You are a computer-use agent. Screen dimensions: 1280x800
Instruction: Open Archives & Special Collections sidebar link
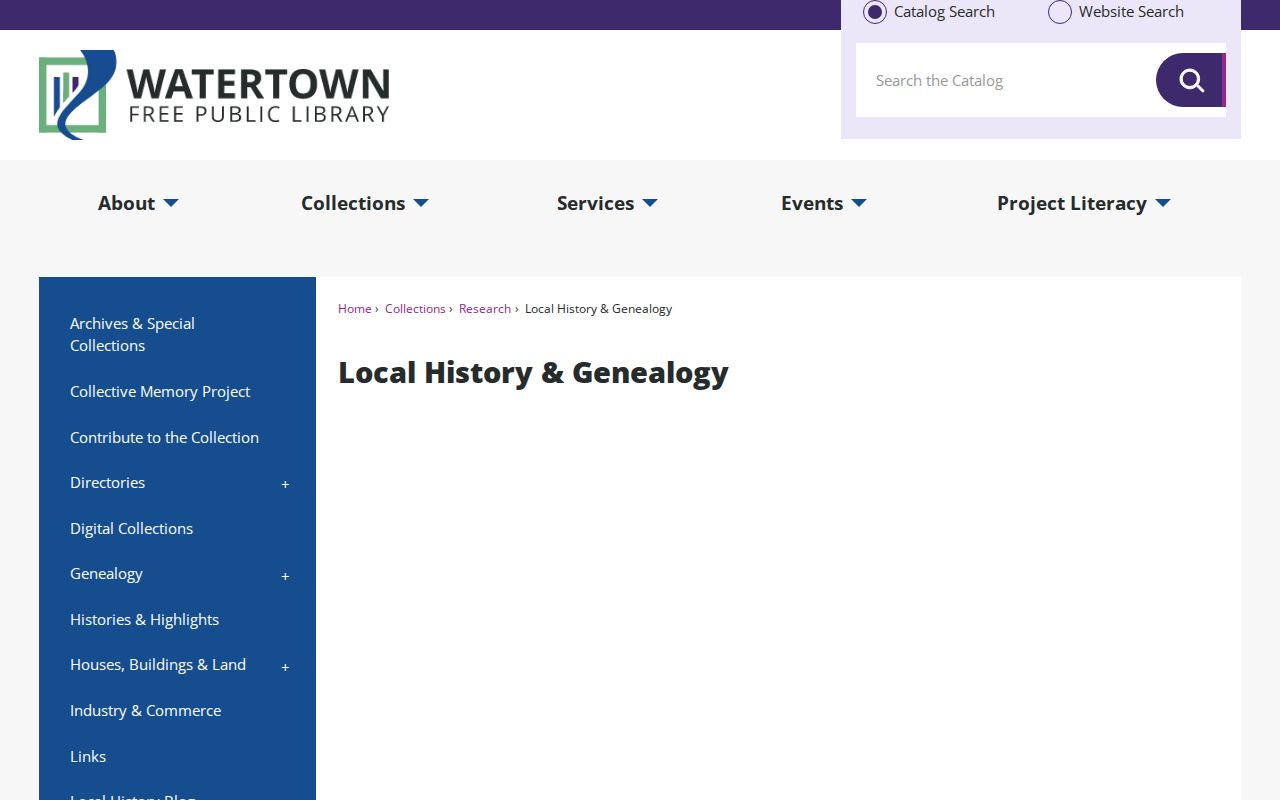[x=132, y=334]
